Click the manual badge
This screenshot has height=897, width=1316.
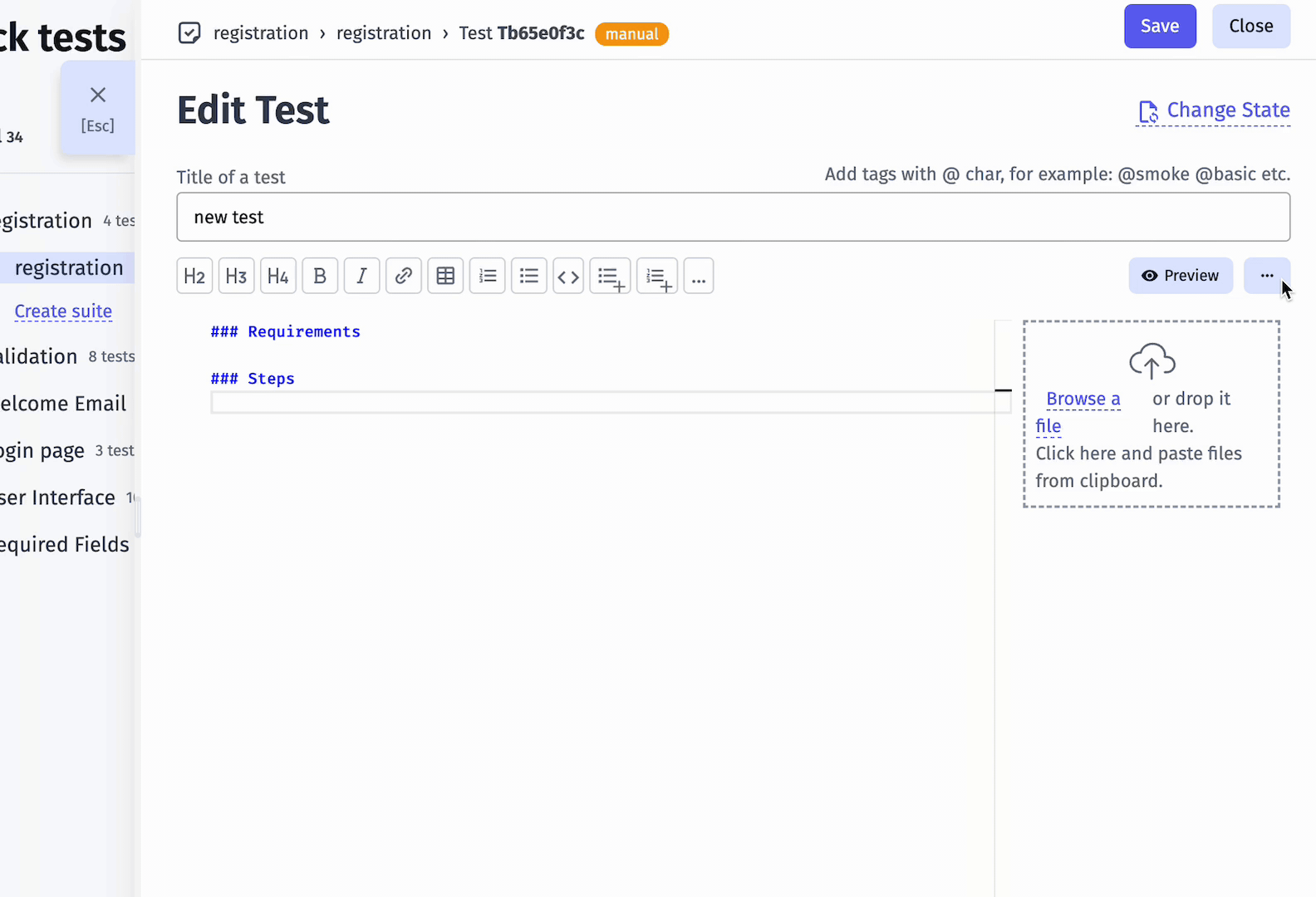point(632,34)
